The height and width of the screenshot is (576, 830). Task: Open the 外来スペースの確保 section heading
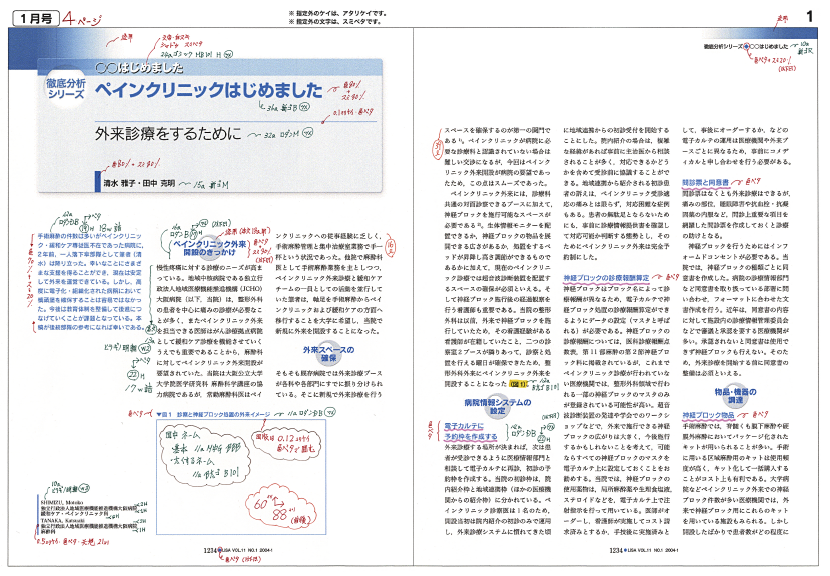pyautogui.click(x=330, y=352)
